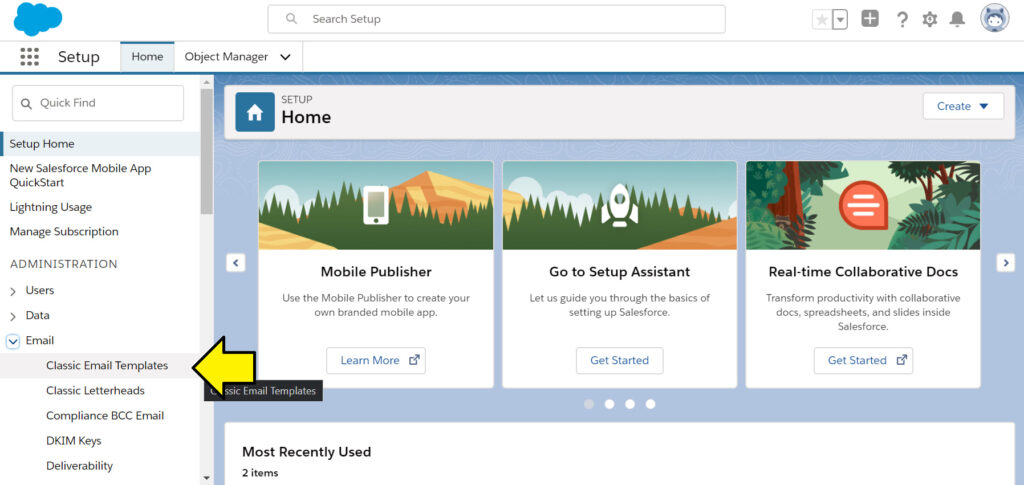The height and width of the screenshot is (485, 1024).
Task: Open the setup gear icon
Action: [929, 20]
